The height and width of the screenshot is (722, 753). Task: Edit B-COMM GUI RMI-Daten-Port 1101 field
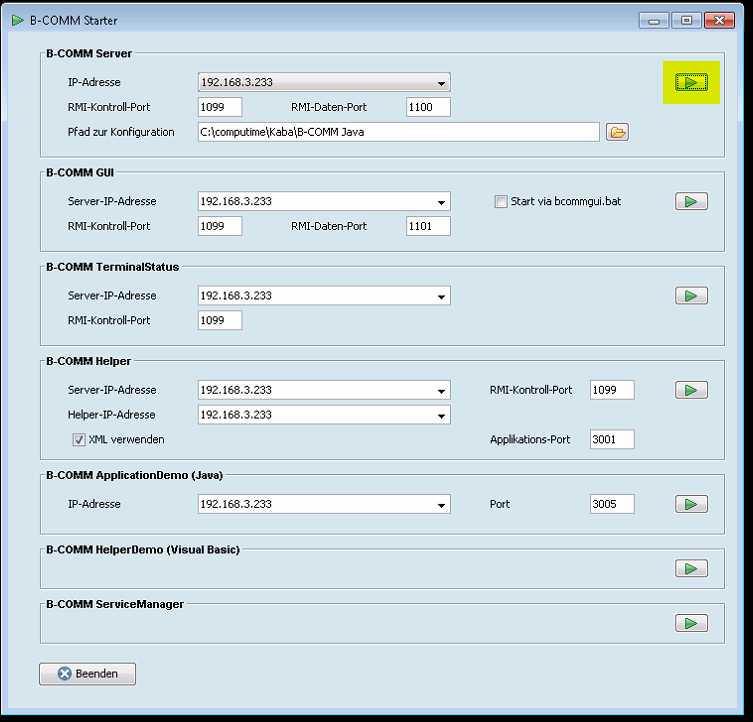click(428, 226)
